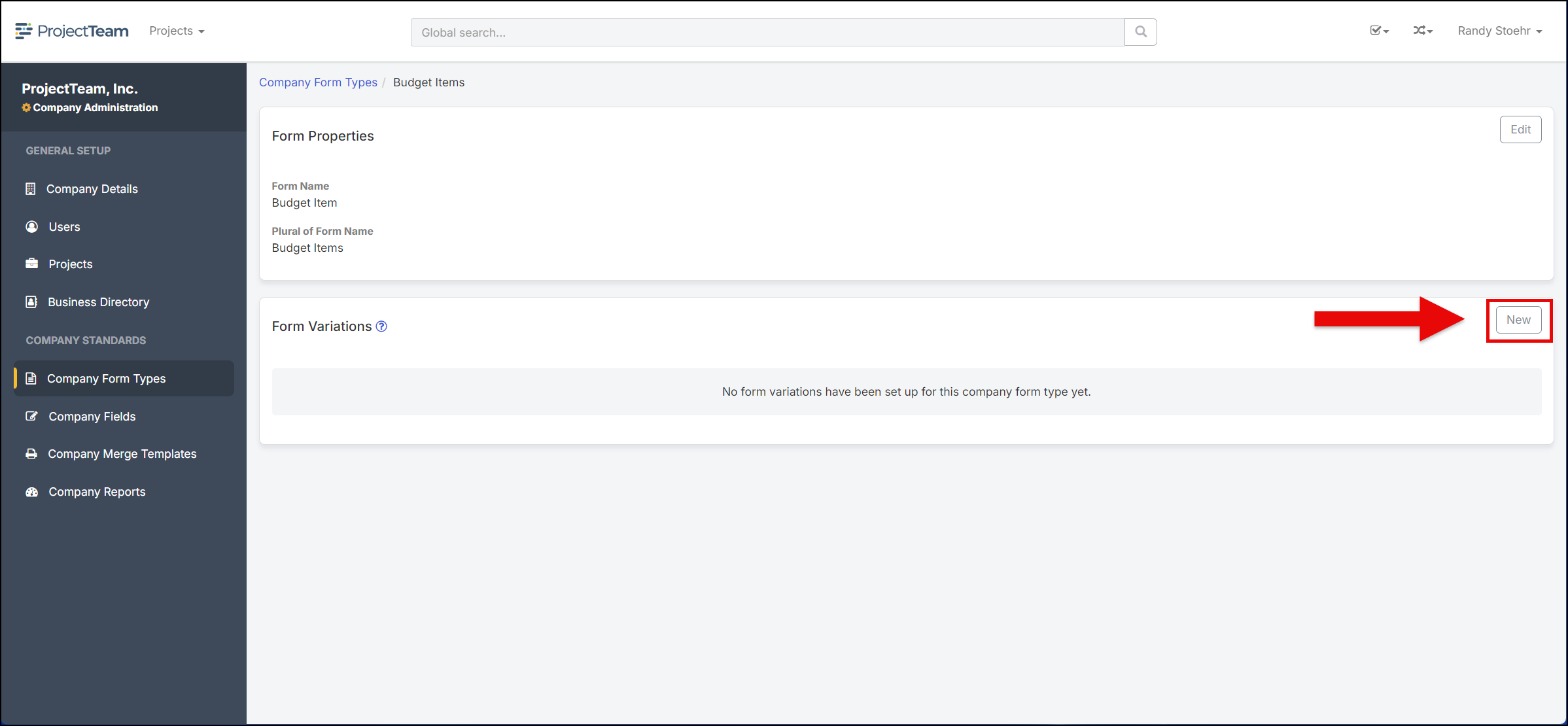
Task: Click the Company Merge Templates printer icon
Action: (31, 454)
